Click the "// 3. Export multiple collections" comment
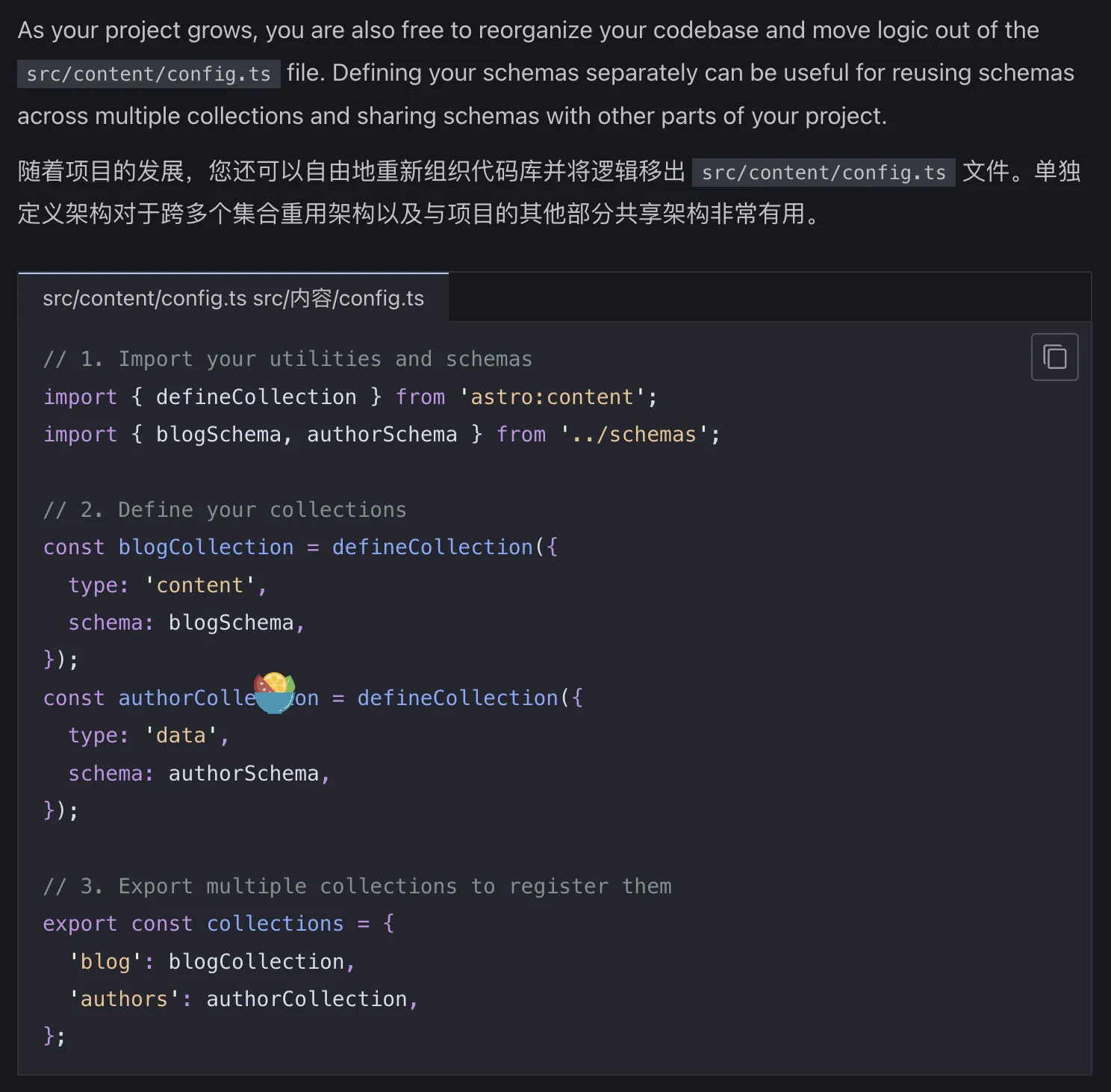Screen dimensions: 1111x1092 (357, 887)
